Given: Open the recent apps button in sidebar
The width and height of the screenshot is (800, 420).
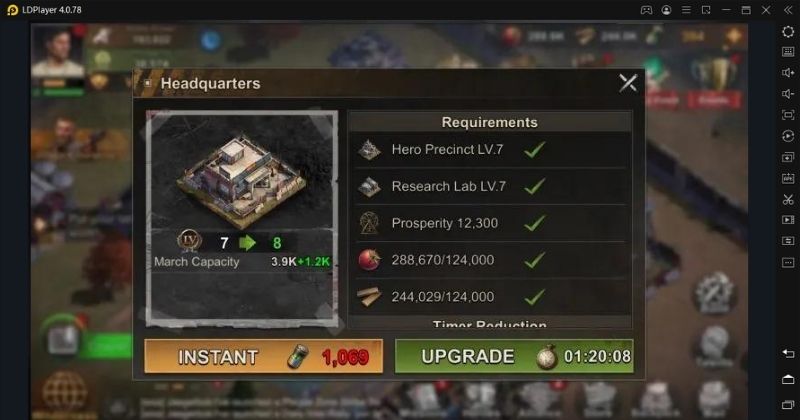Looking at the screenshot, I should click(x=788, y=405).
